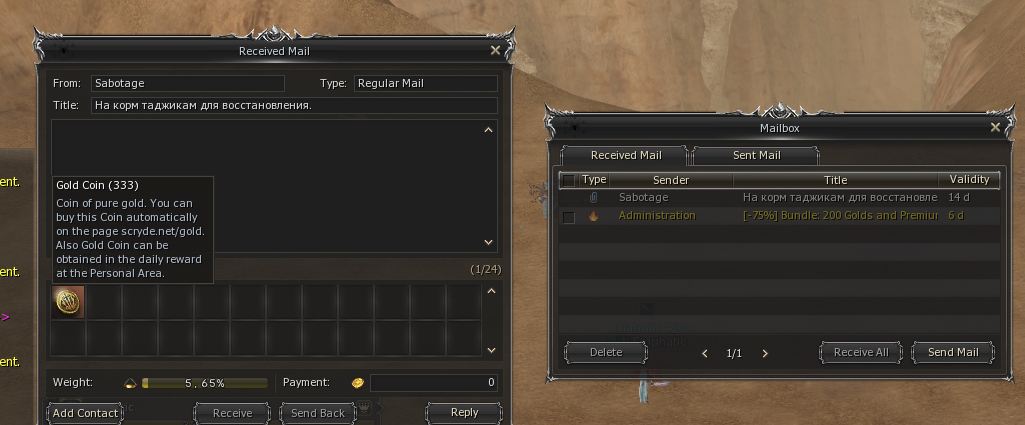This screenshot has height=425, width=1025.
Task: Select the Received Mail tab
Action: coord(626,156)
